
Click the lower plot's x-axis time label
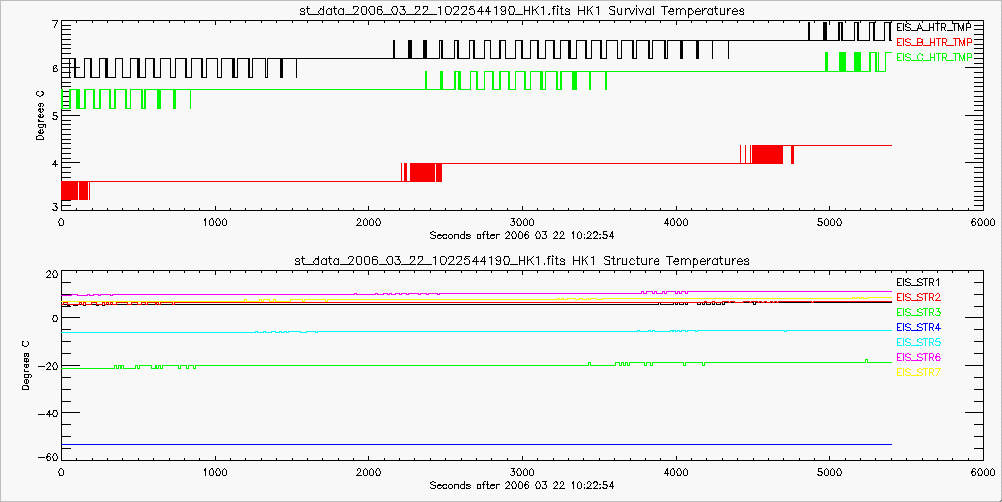[521, 485]
